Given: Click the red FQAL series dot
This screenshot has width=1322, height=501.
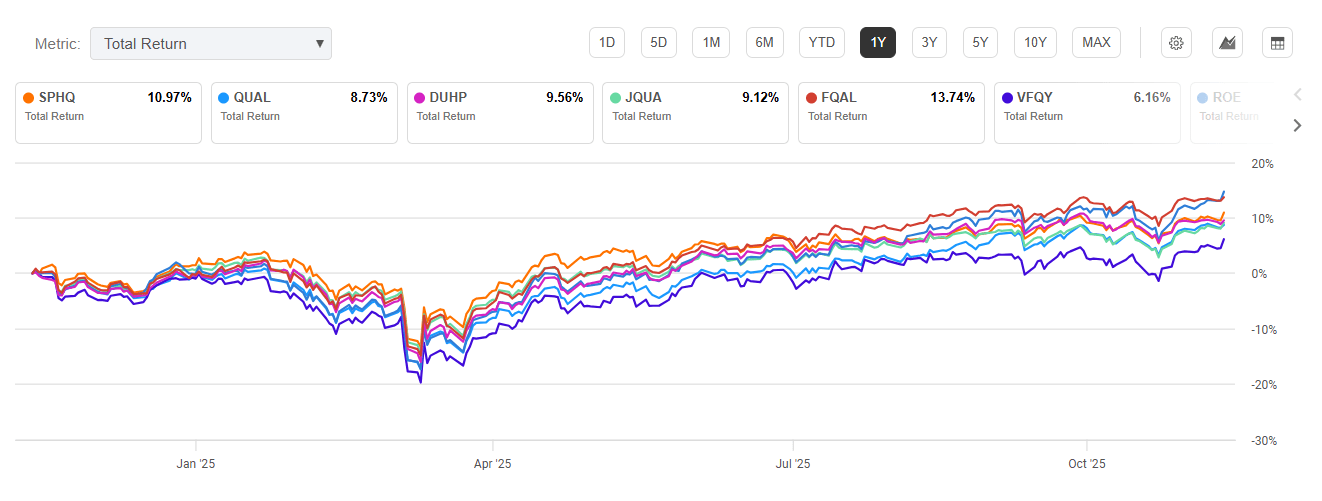Looking at the screenshot, I should 812,98.
